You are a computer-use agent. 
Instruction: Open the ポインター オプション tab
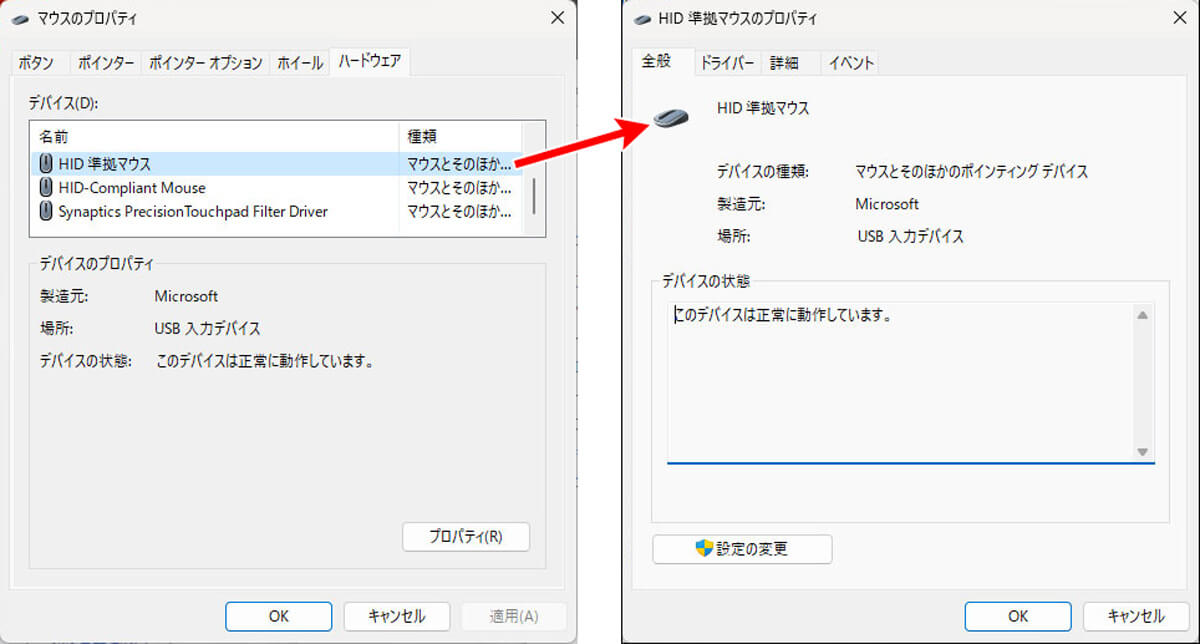tap(205, 63)
